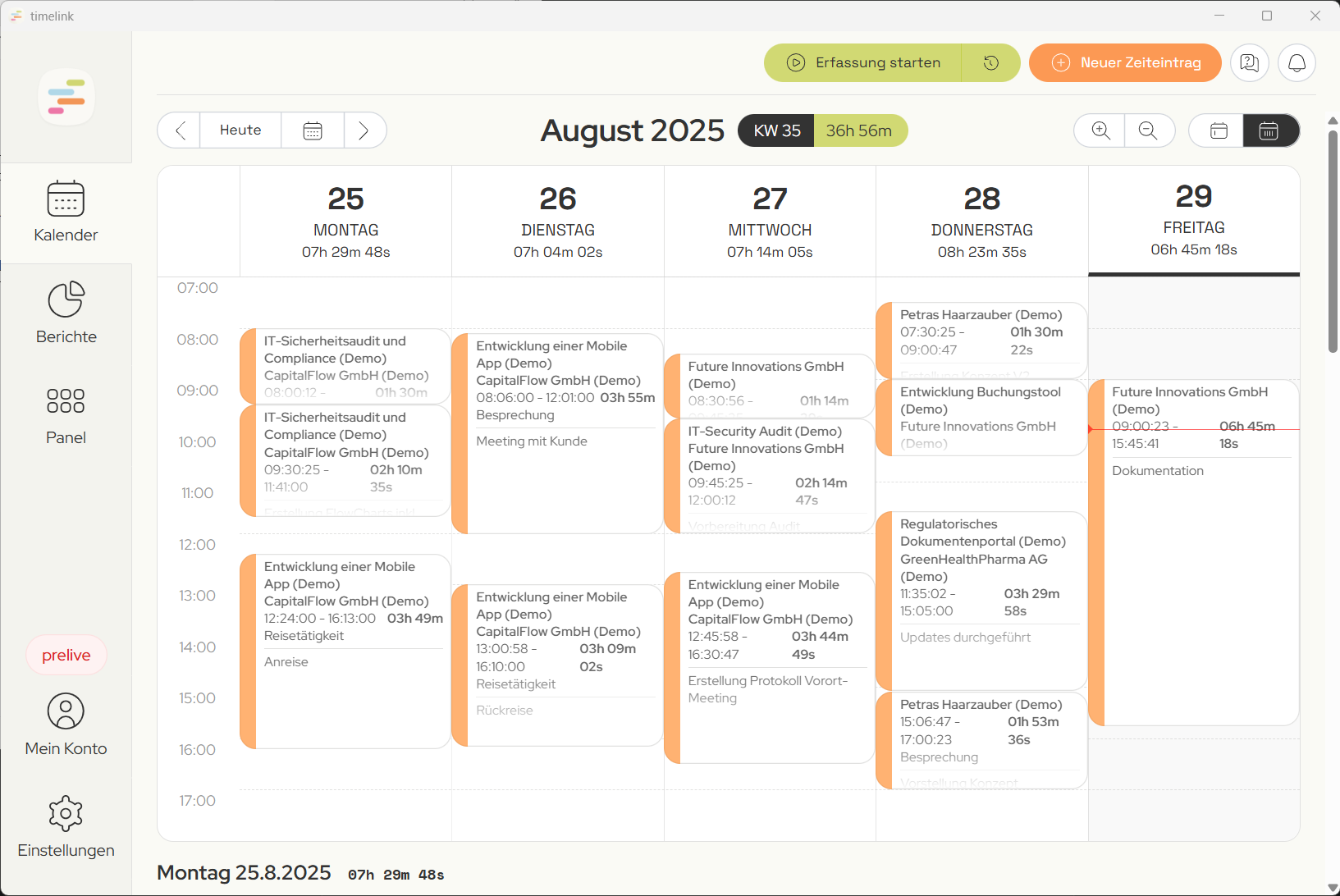Open Monday 09:30 IT-Sicherheitsaudit entry
This screenshot has height=896, width=1340.
345,460
